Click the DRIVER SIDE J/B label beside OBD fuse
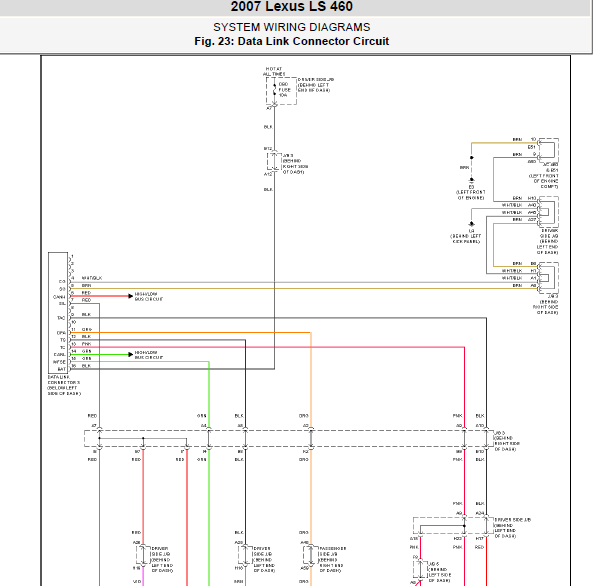This screenshot has height=586, width=601. point(316,85)
